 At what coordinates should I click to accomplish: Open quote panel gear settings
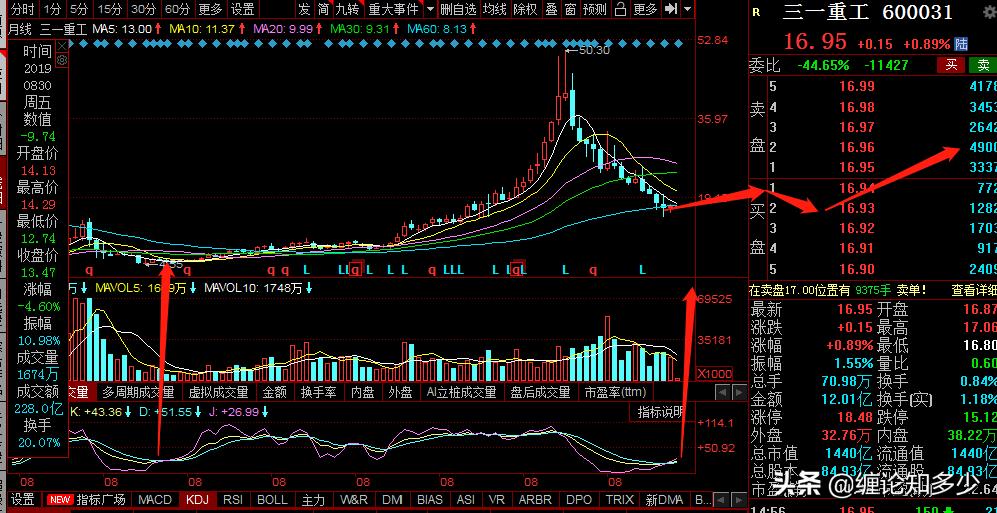point(991,12)
